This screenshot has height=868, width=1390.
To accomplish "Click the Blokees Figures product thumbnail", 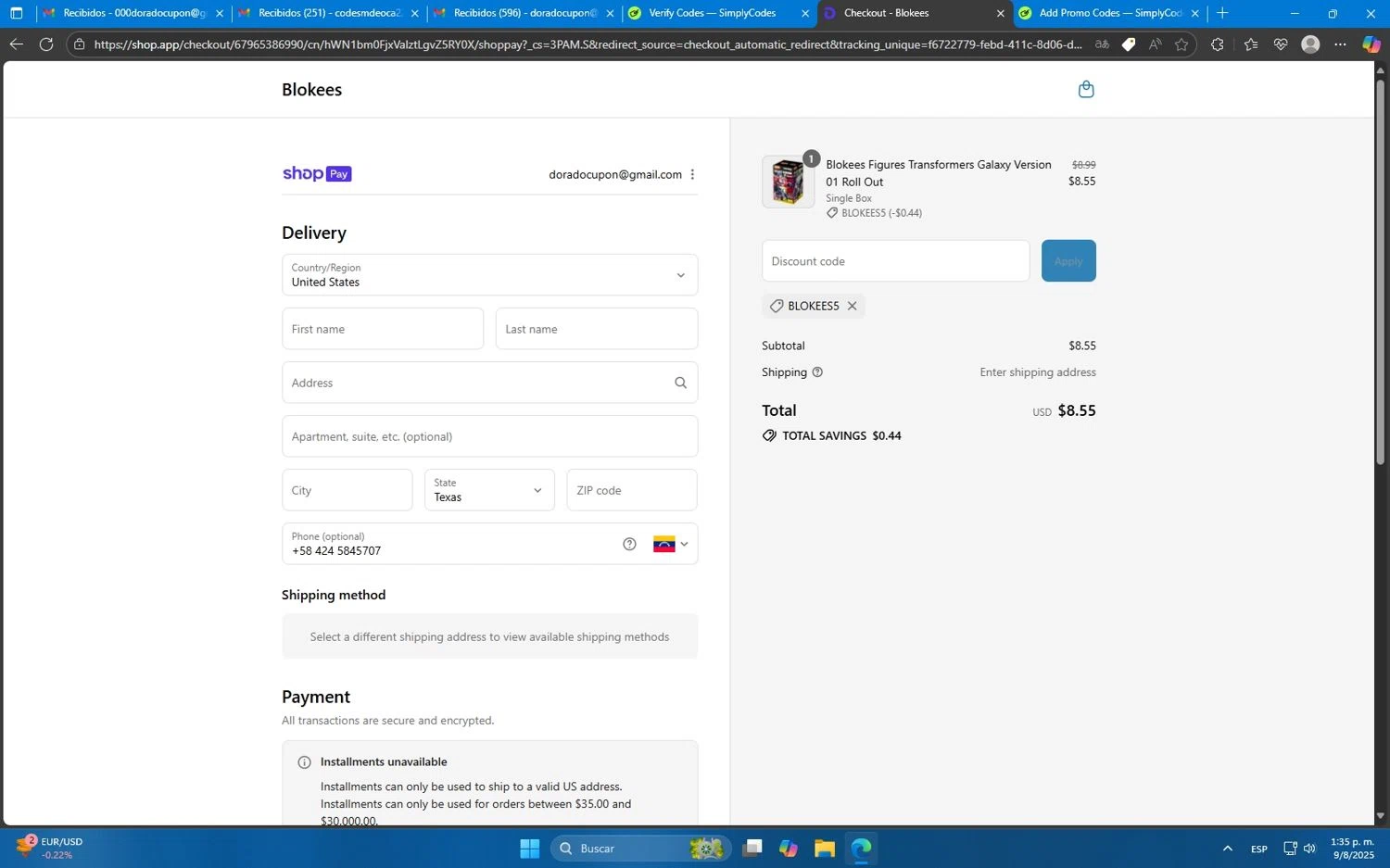I will (x=788, y=182).
